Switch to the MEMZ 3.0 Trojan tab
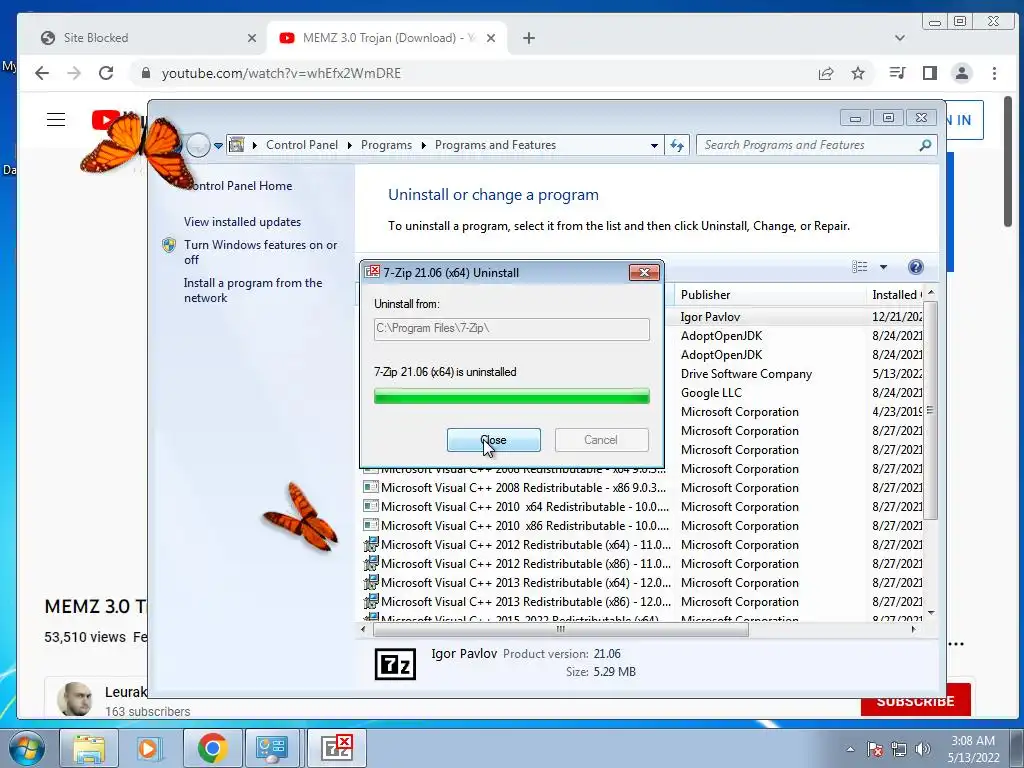This screenshot has height=768, width=1024. (385, 38)
